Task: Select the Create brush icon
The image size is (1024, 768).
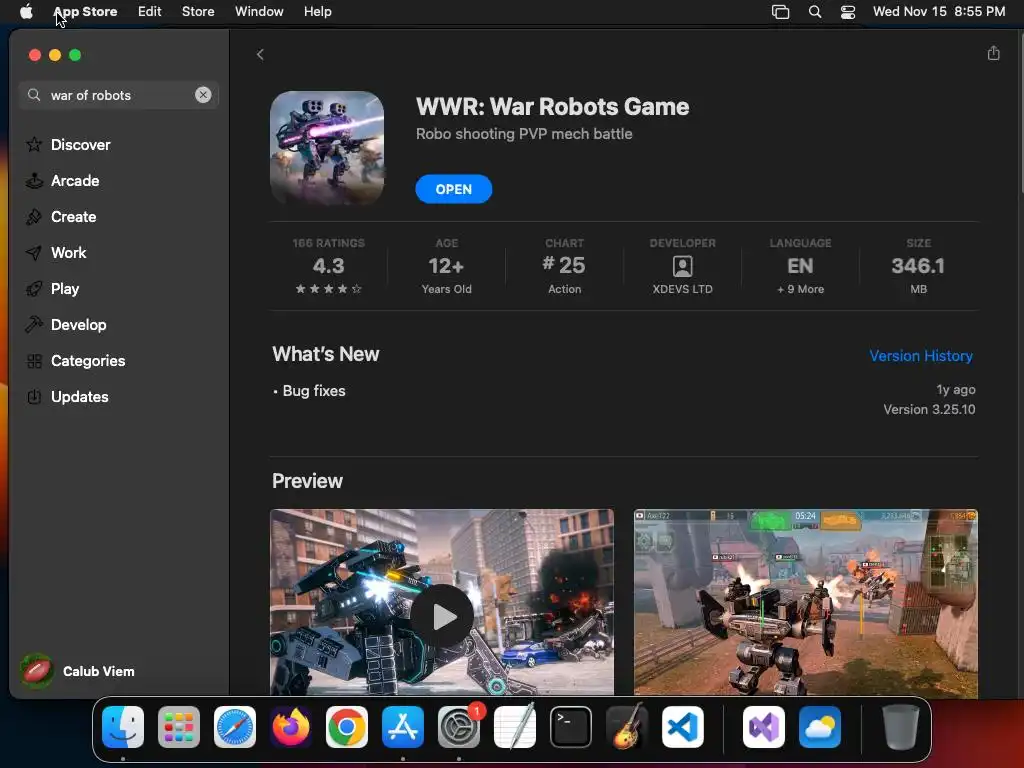Action: click(x=34, y=217)
